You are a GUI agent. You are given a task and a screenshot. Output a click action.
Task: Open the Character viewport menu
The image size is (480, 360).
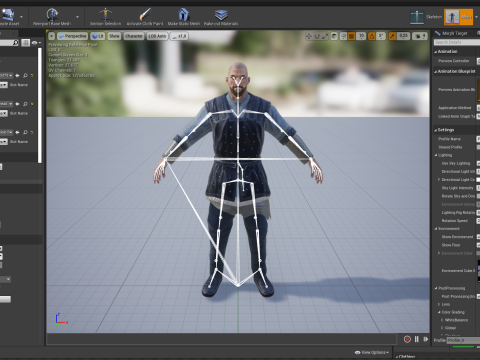pyautogui.click(x=134, y=36)
